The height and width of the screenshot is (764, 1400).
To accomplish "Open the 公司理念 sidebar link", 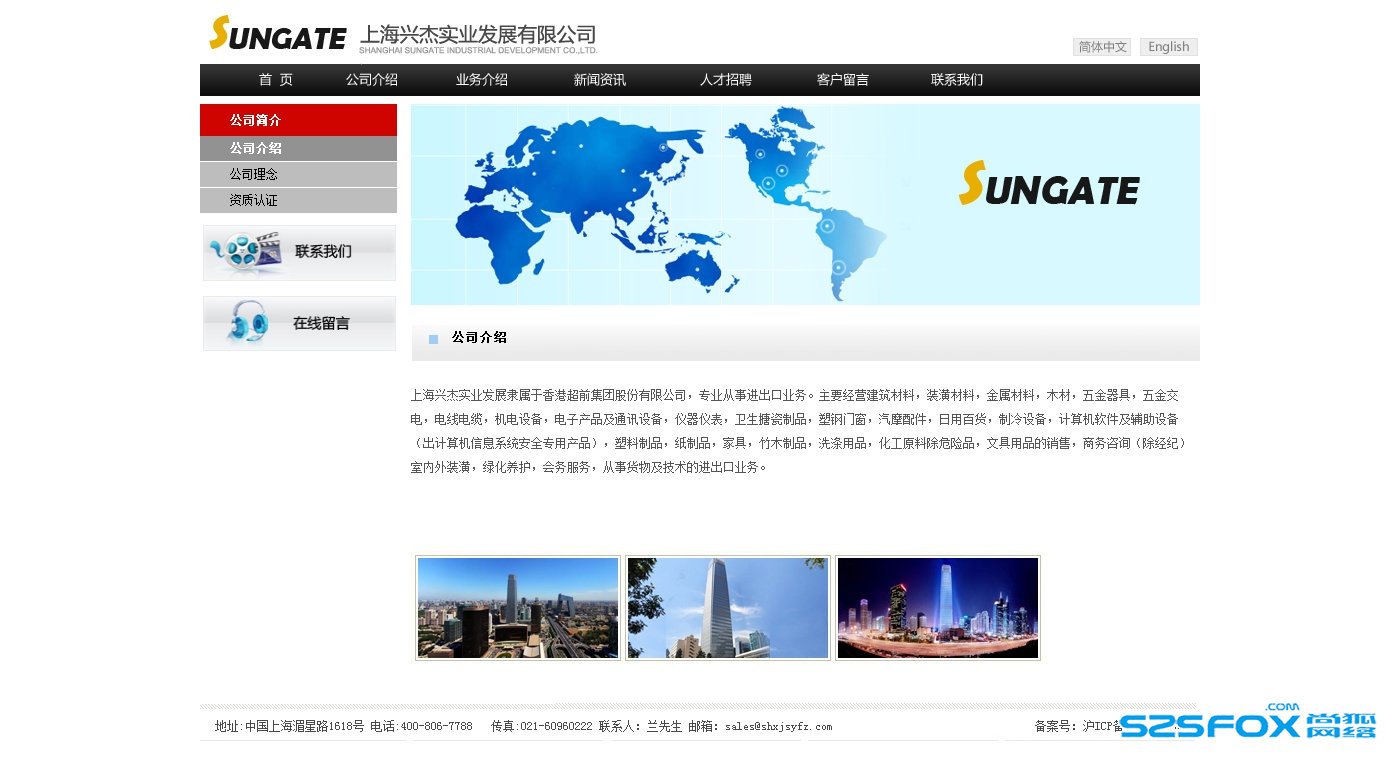I will click(x=298, y=174).
